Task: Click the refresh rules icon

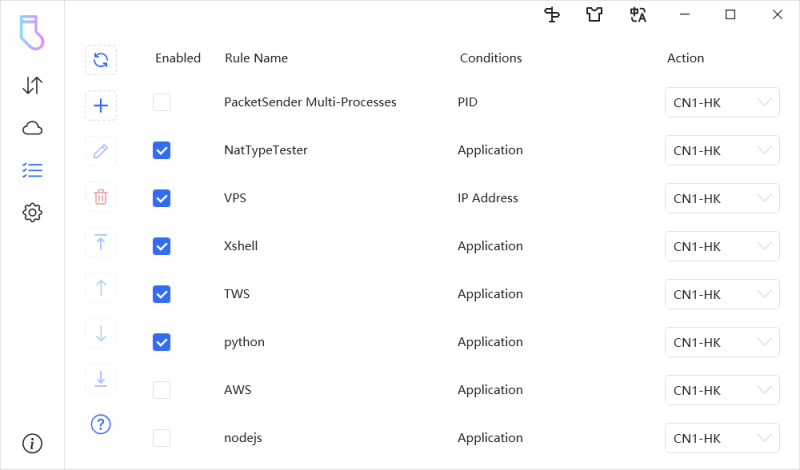Action: click(x=101, y=60)
